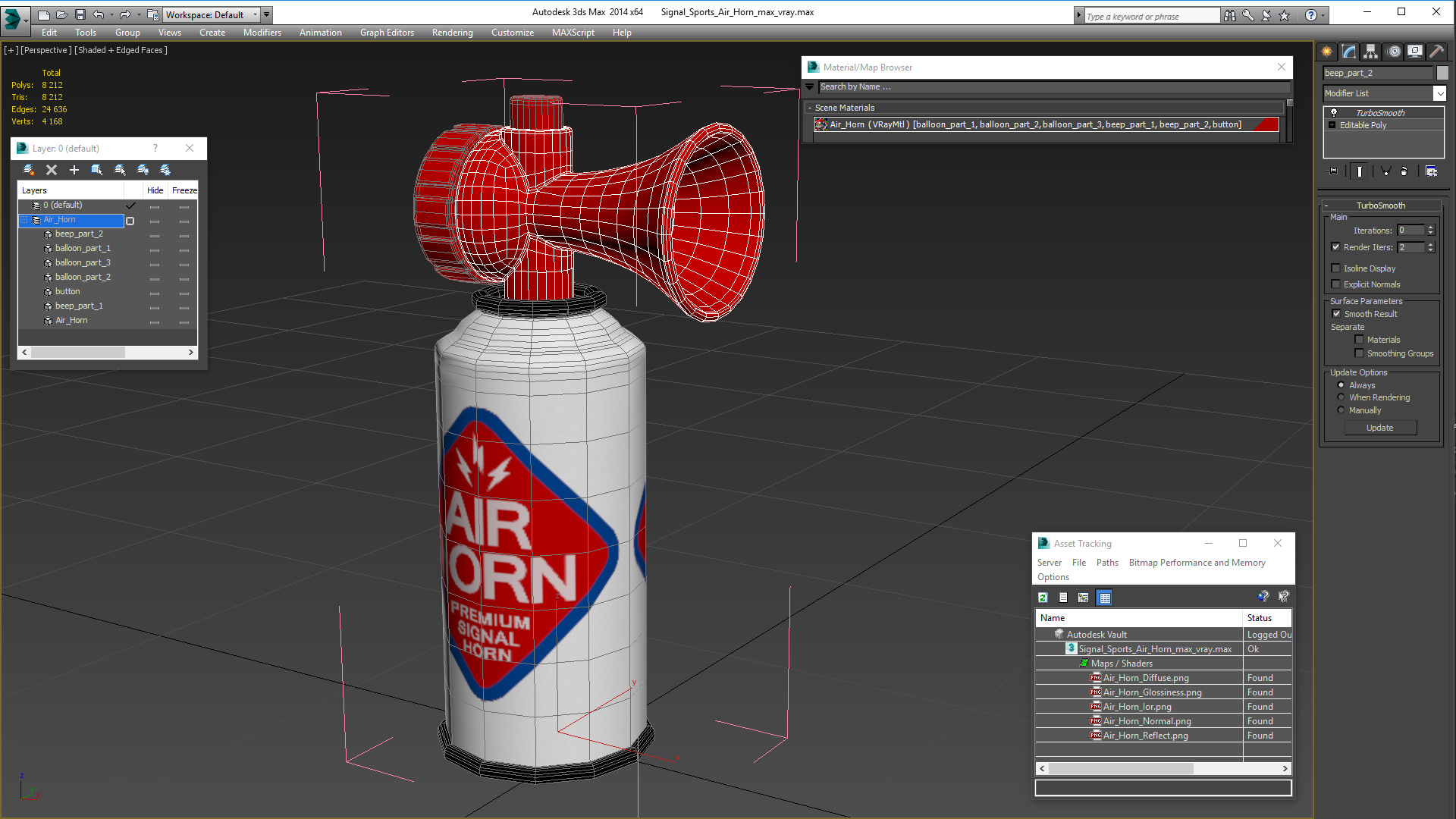Viewport: 1456px width, 819px height.
Task: Open Undo history dropdown arrow
Action: click(x=111, y=14)
